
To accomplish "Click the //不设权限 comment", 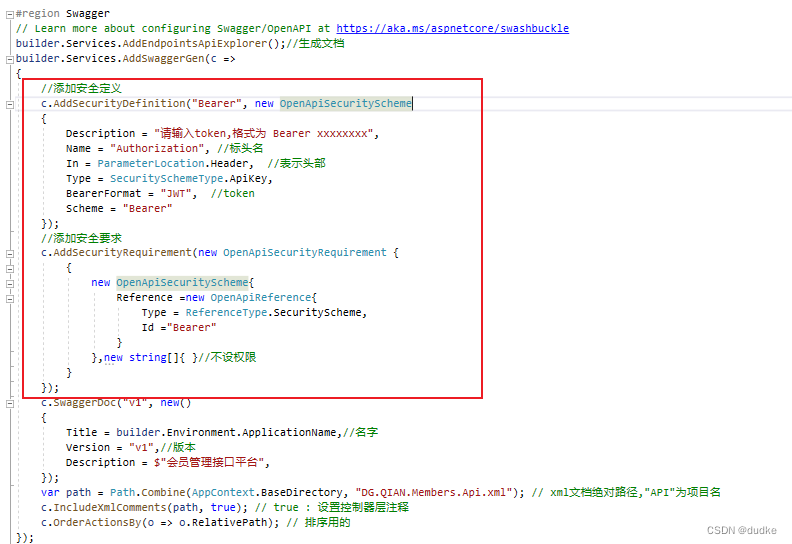I will pos(227,357).
